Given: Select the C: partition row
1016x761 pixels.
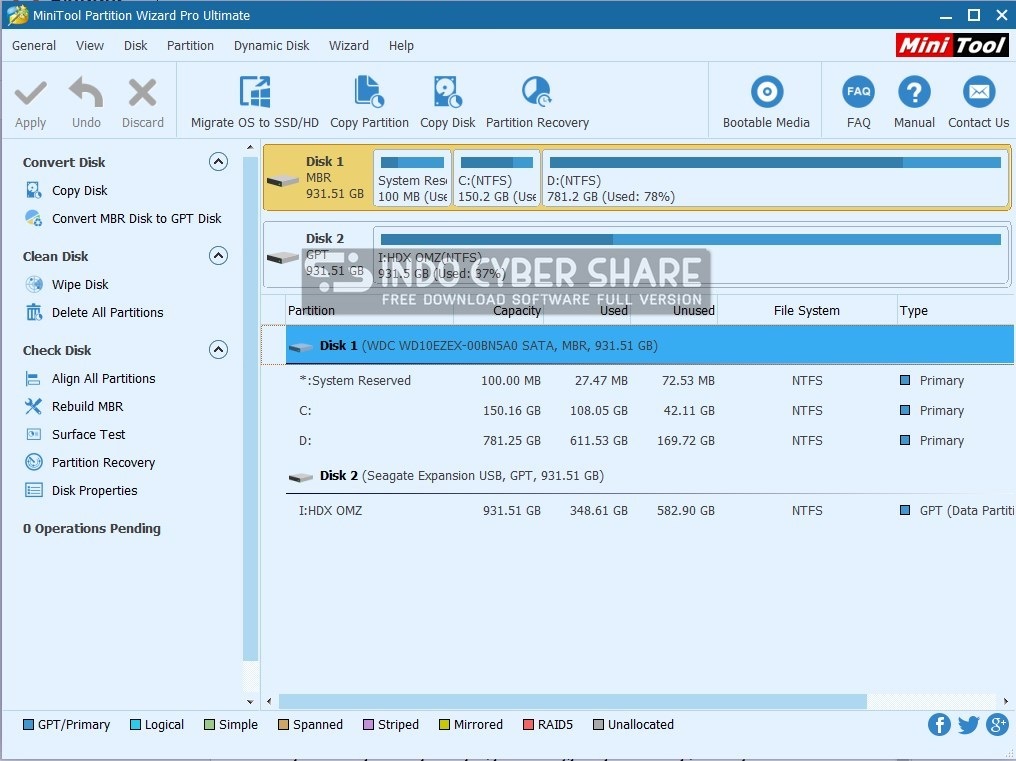Looking at the screenshot, I should tap(650, 410).
